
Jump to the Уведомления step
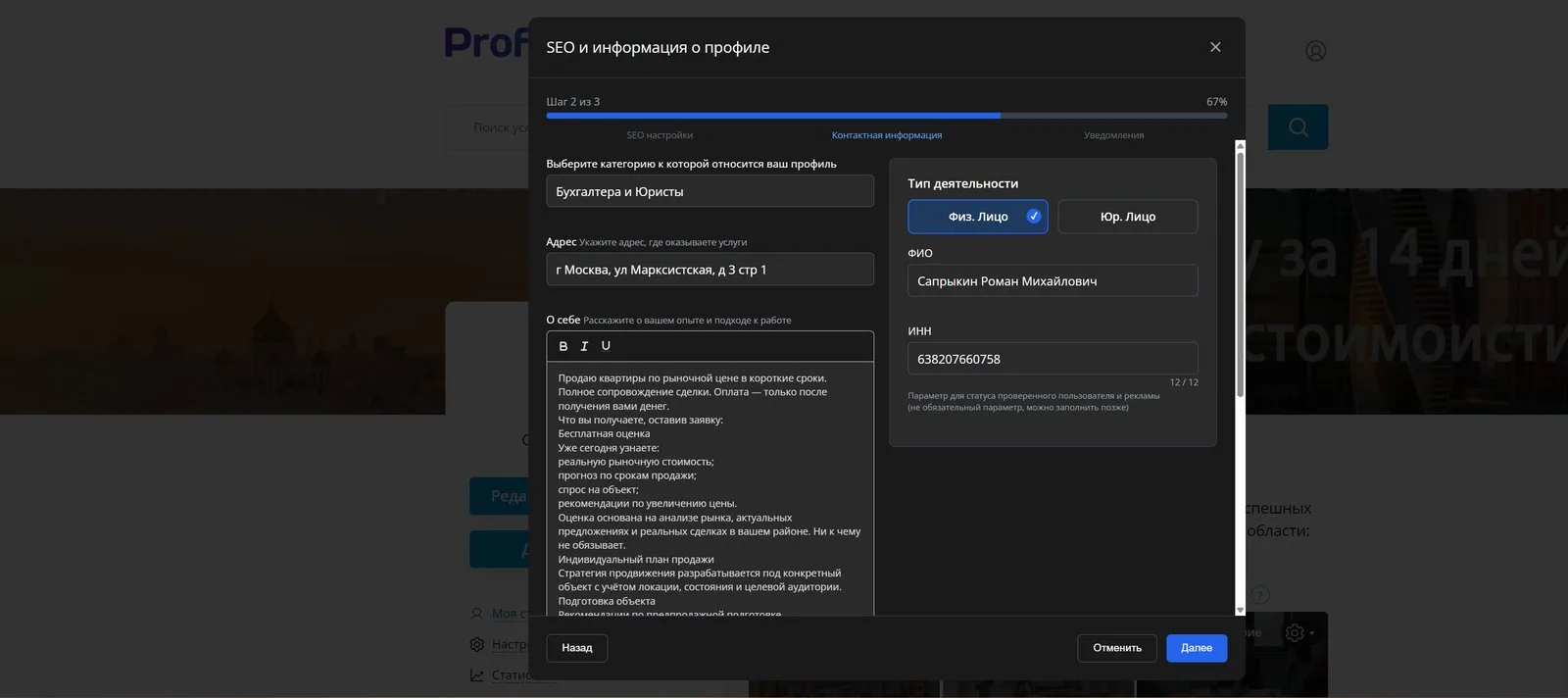coord(1114,135)
